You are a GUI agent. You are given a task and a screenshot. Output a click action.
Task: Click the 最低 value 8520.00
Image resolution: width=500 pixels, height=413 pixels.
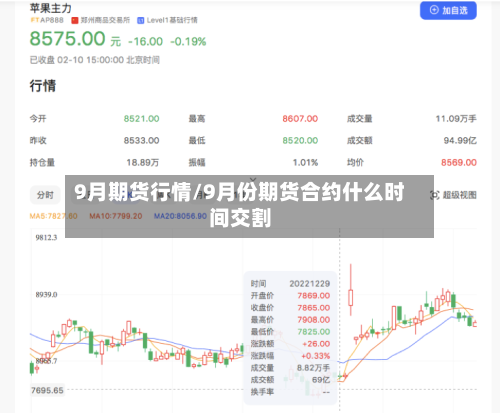pos(300,141)
